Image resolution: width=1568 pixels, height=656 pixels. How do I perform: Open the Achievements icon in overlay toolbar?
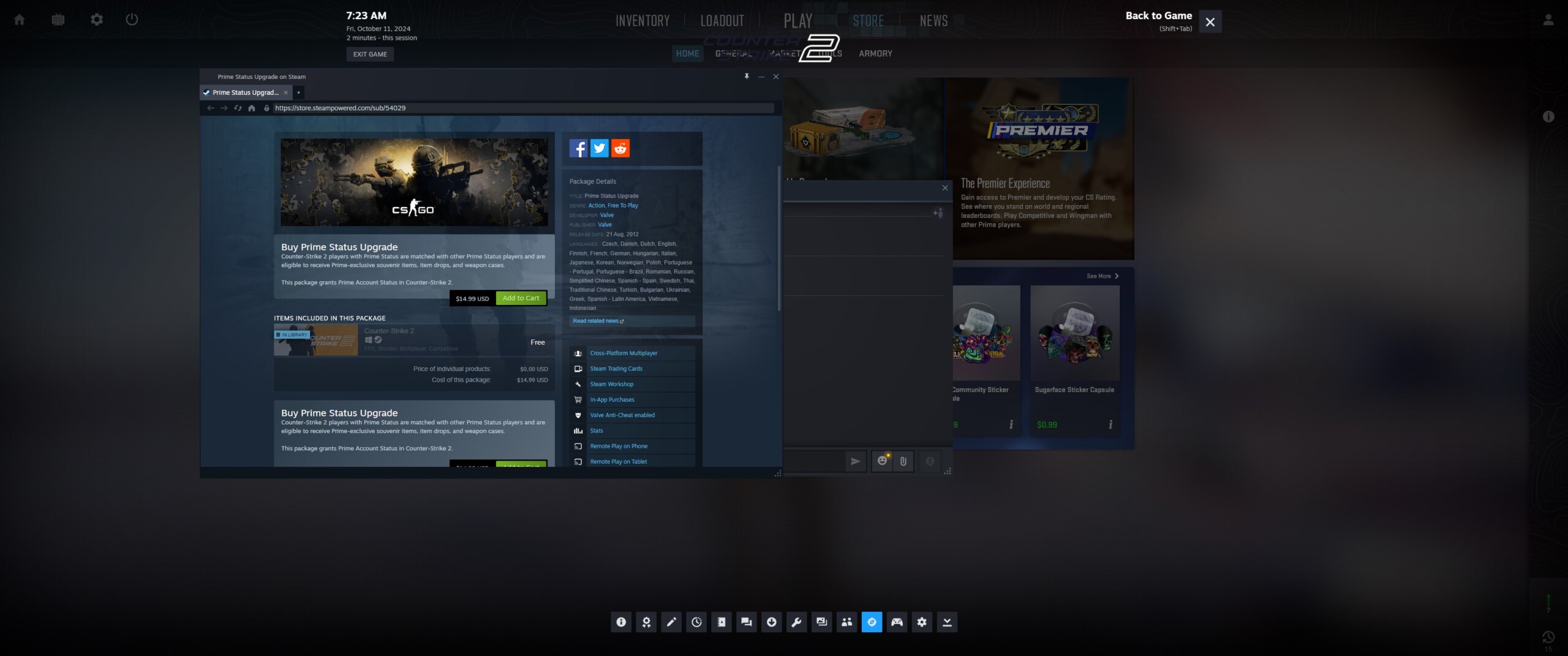(x=646, y=622)
